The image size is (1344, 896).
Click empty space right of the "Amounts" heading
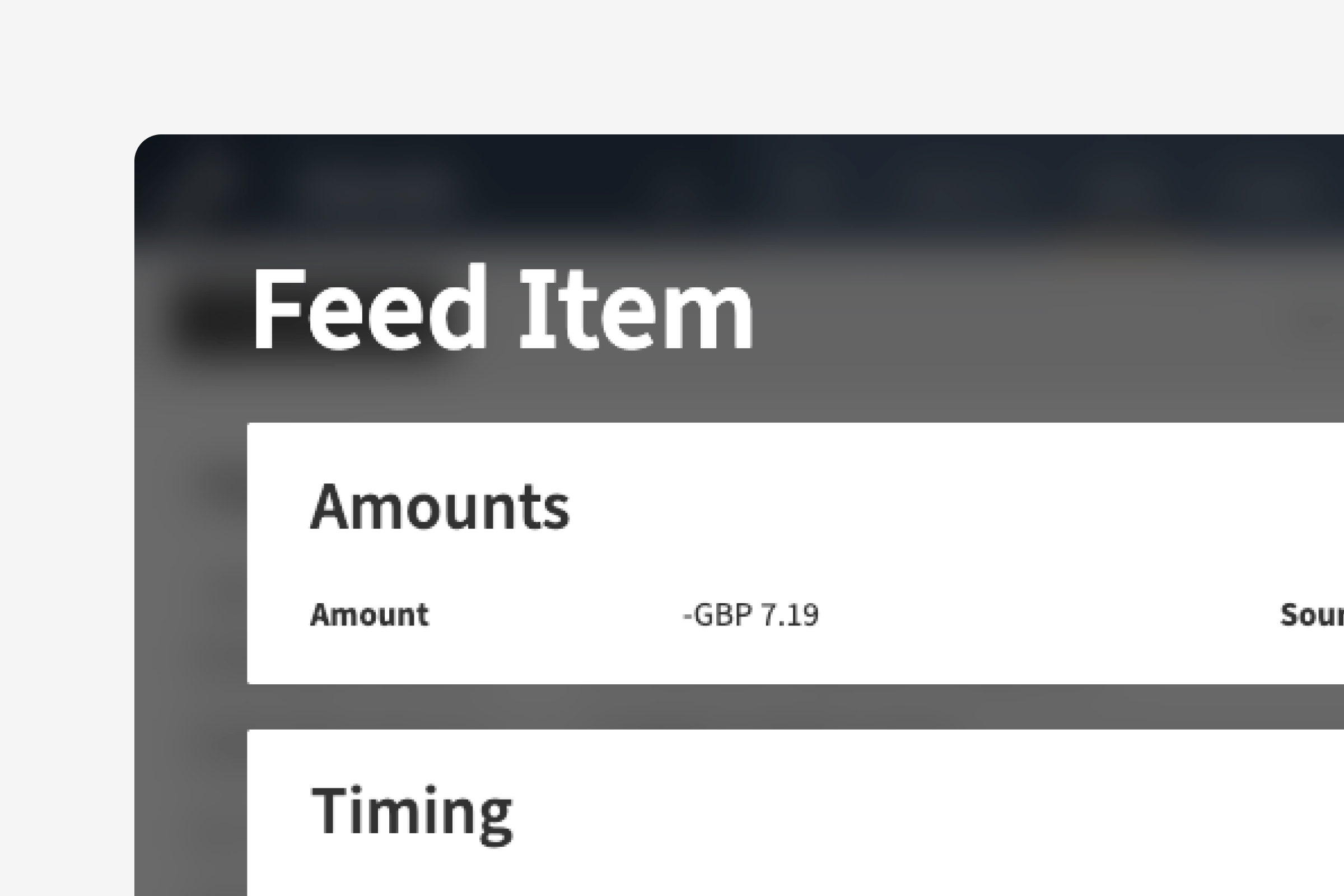[x=914, y=507]
